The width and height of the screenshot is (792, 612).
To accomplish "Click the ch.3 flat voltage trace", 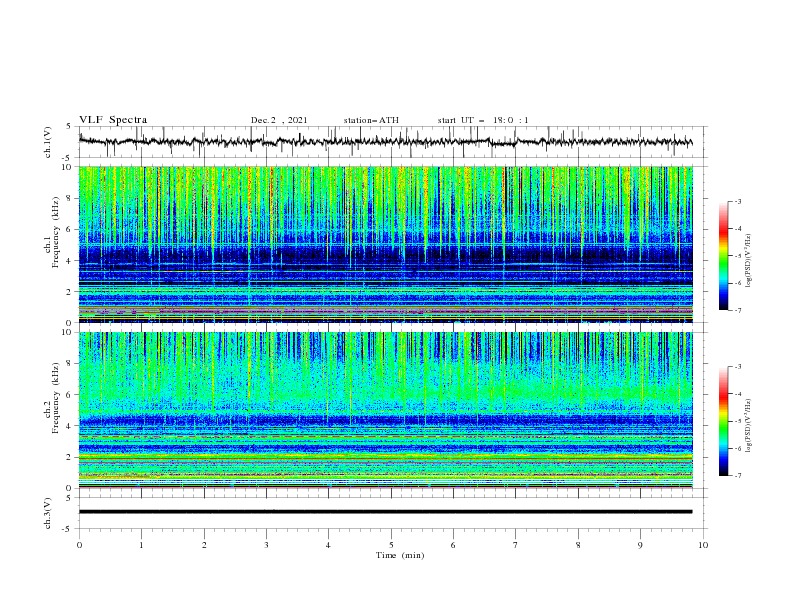I will click(385, 512).
